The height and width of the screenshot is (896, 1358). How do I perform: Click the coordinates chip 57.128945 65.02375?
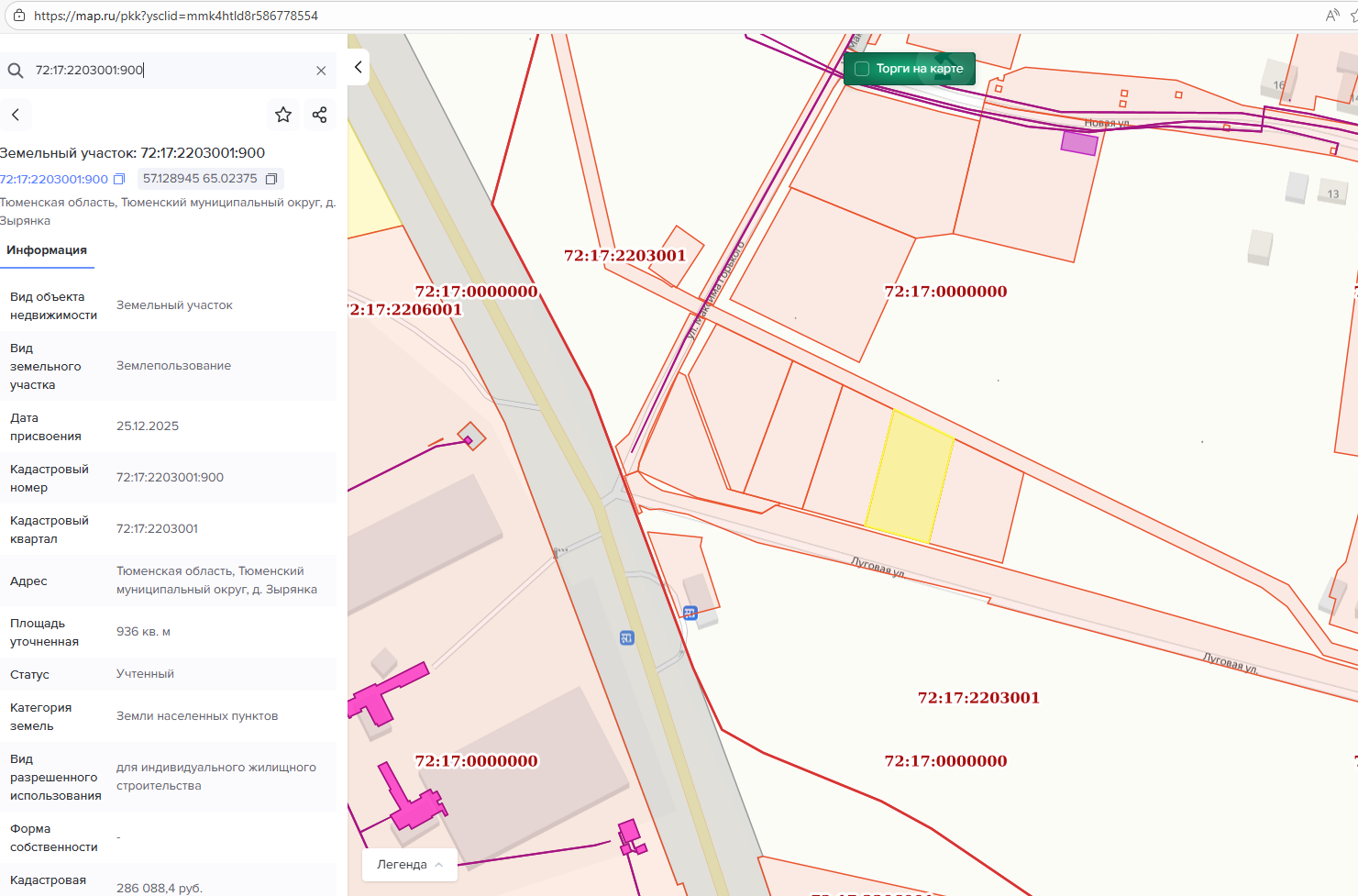[x=200, y=179]
